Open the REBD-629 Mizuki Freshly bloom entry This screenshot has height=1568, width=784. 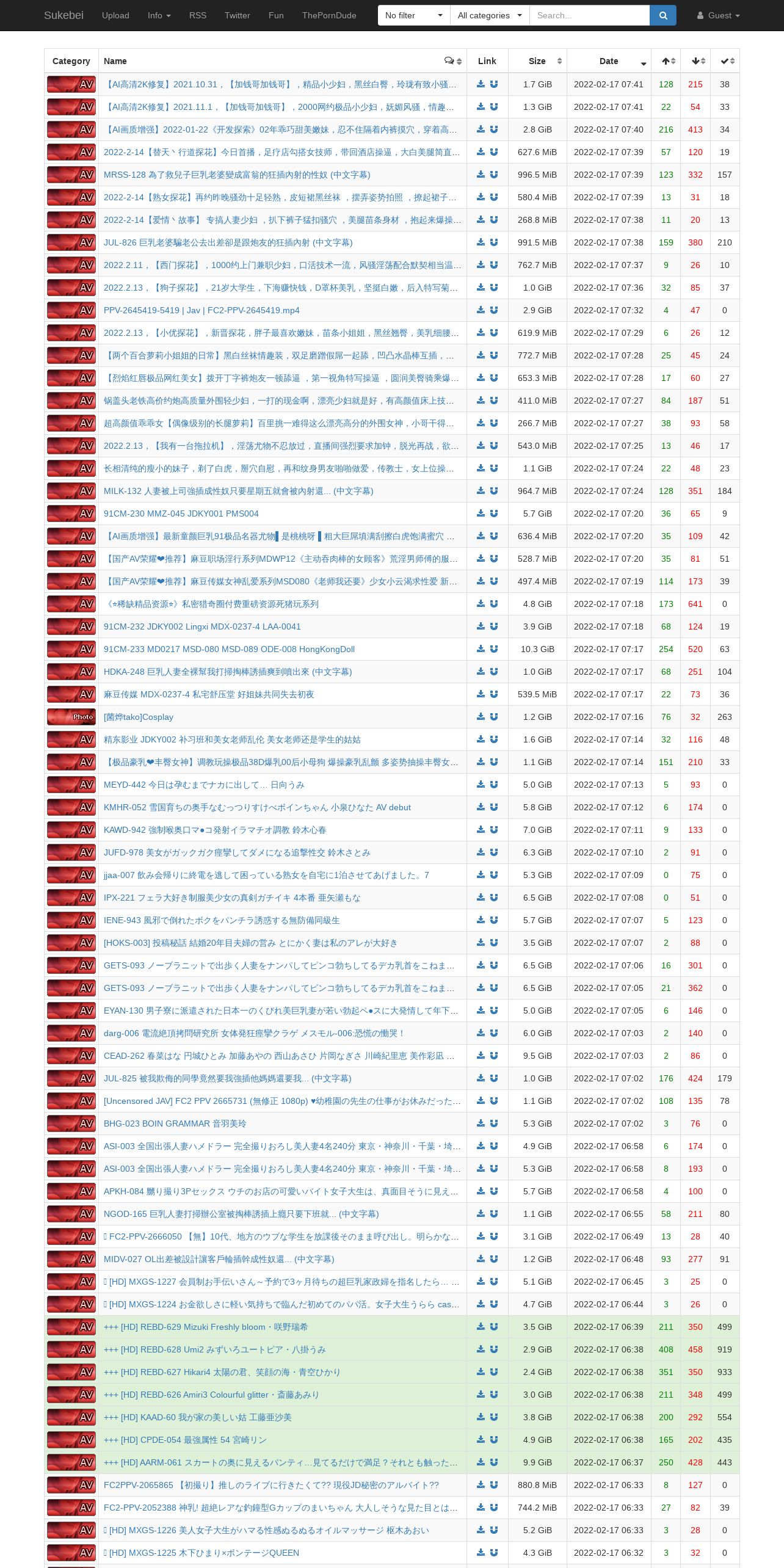206,1327
